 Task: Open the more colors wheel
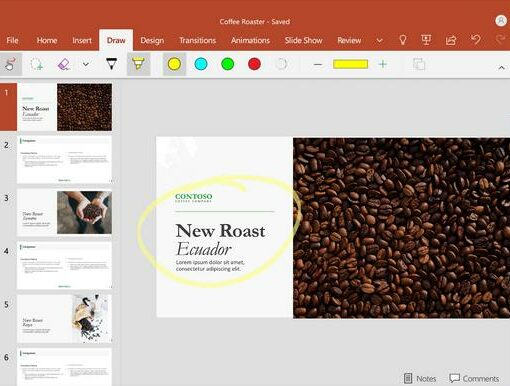point(281,64)
